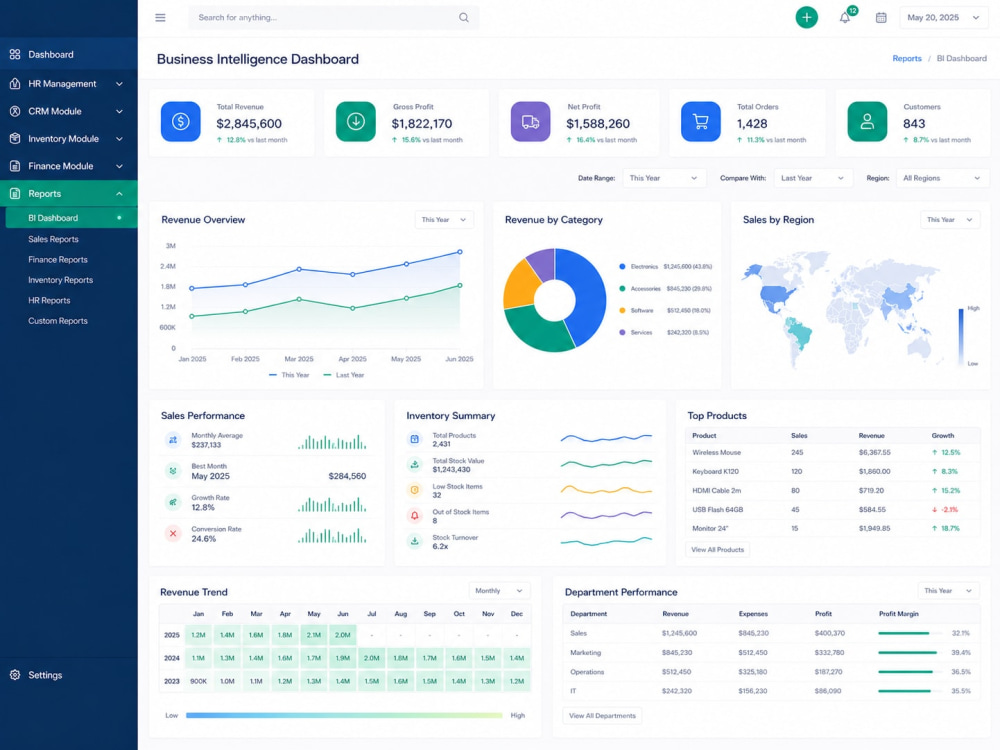Click the HR Management sidebar icon
1000x750 pixels.
tap(15, 84)
